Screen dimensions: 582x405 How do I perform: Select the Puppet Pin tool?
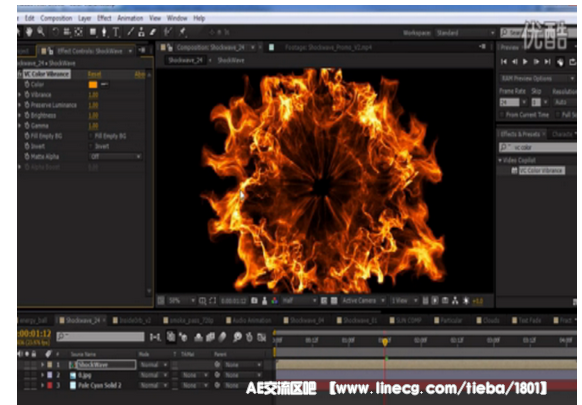click(x=182, y=32)
